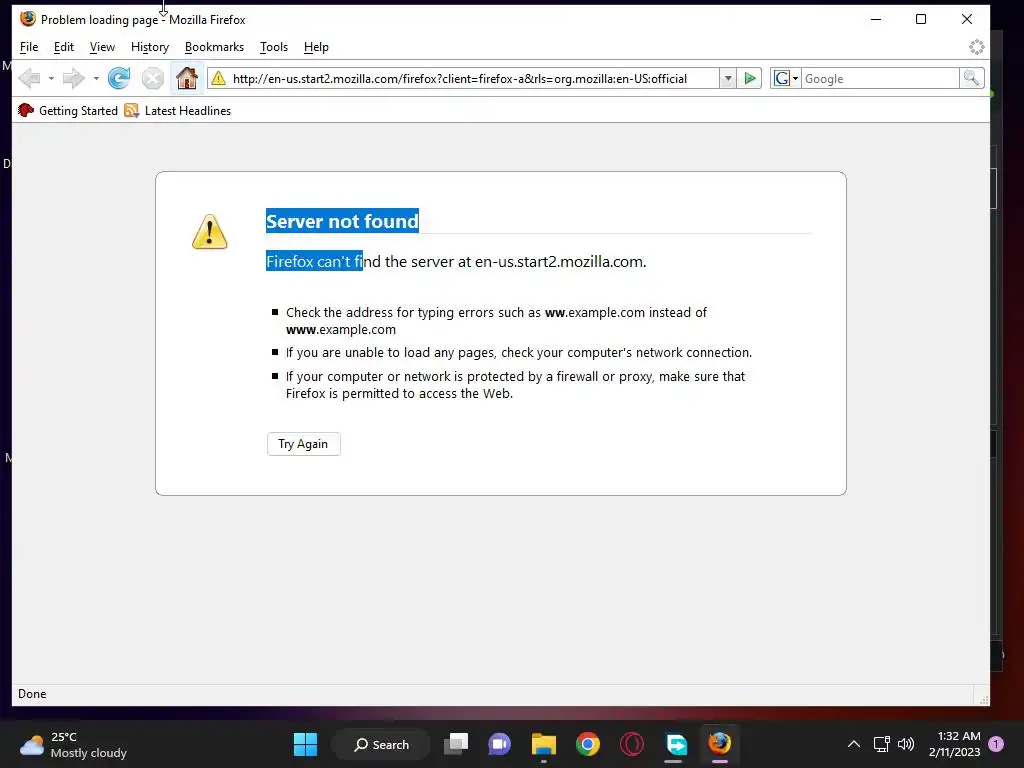Screen dimensions: 1024x768
Task: Open the History menu
Action: click(x=150, y=47)
